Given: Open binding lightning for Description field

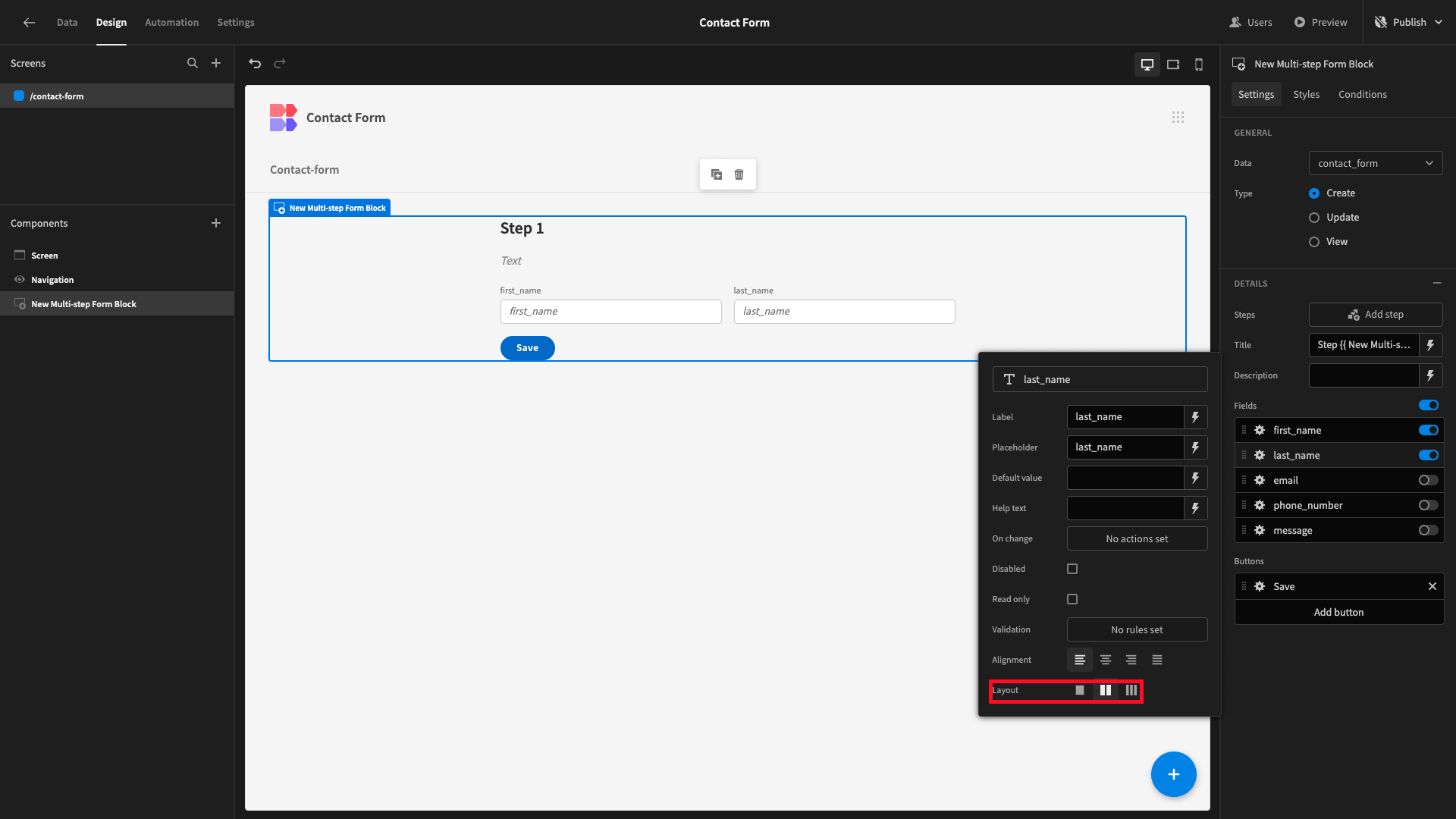Looking at the screenshot, I should 1431,375.
